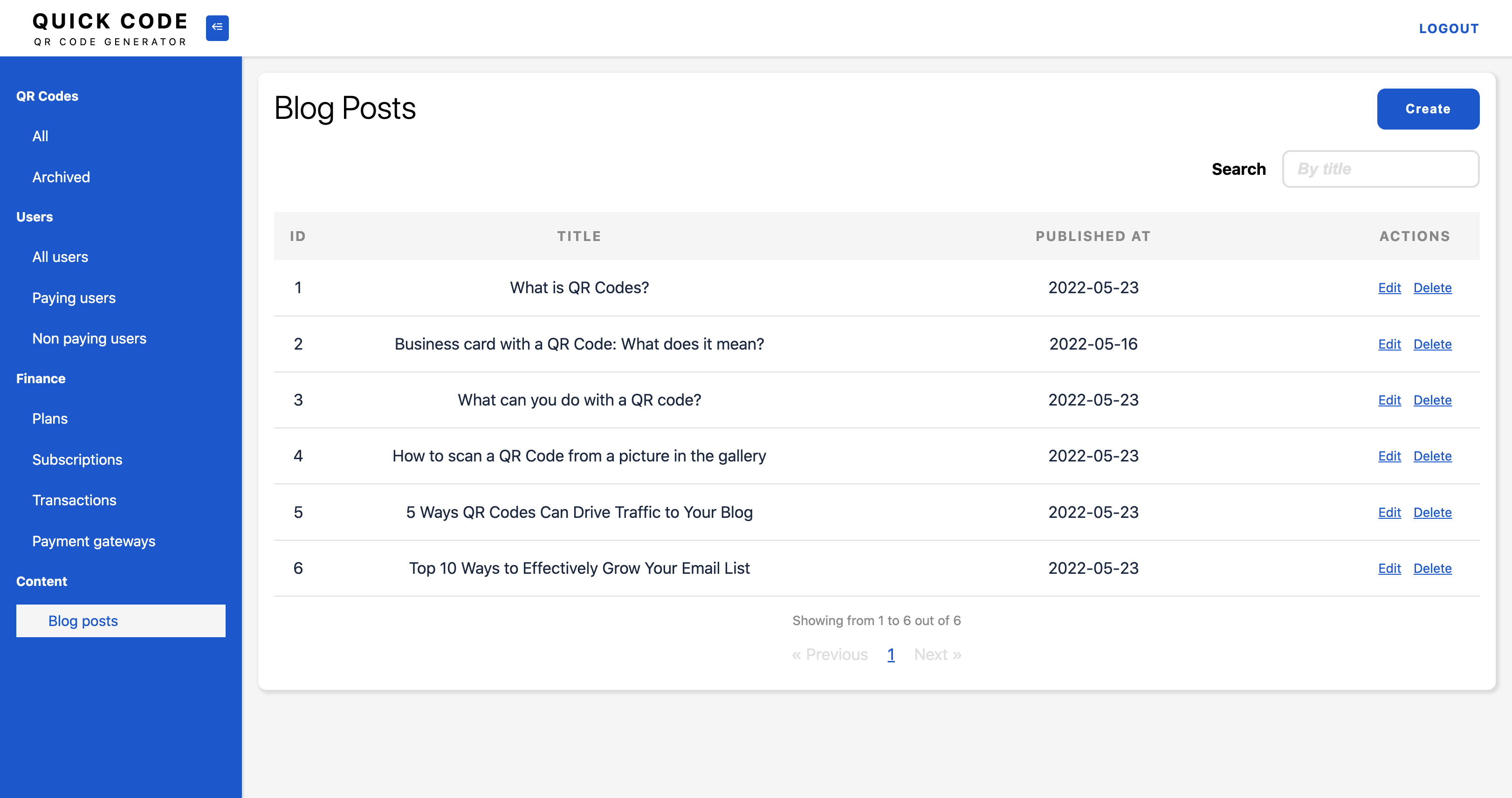Click the Content sidebar section heading

(x=41, y=581)
